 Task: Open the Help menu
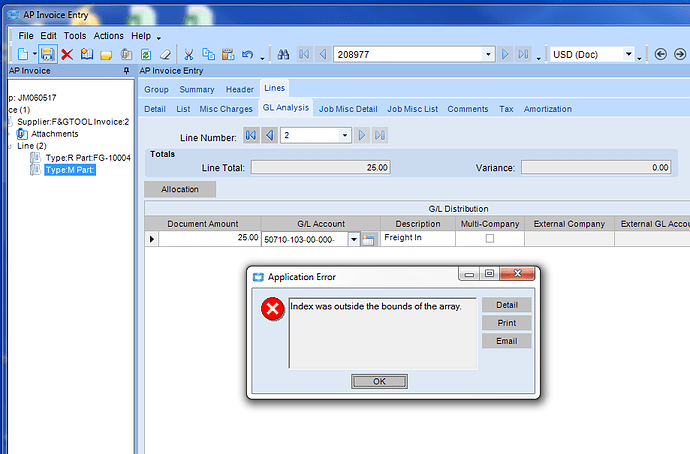coord(141,36)
